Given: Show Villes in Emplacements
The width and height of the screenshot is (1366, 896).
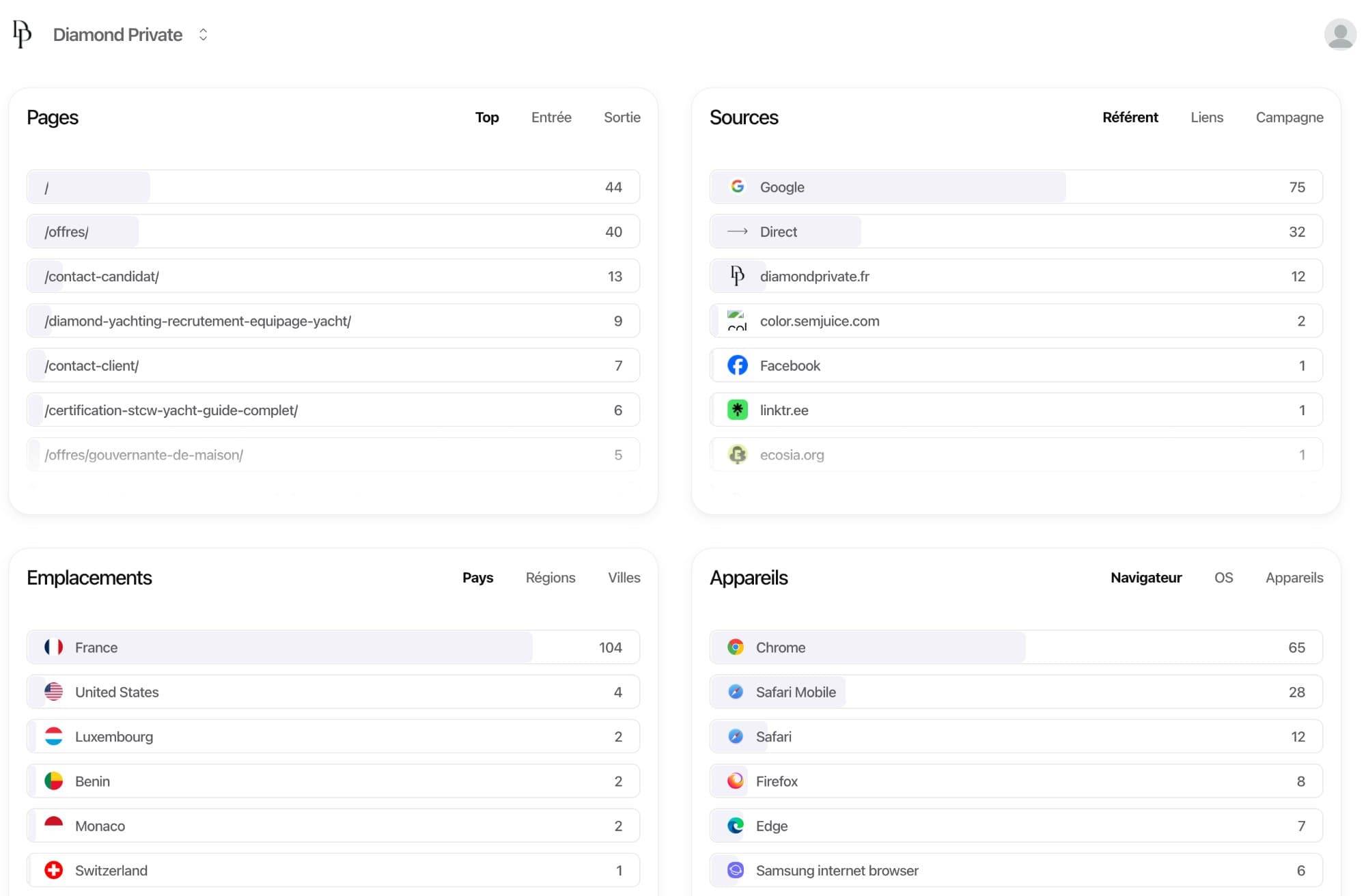Looking at the screenshot, I should 624,578.
